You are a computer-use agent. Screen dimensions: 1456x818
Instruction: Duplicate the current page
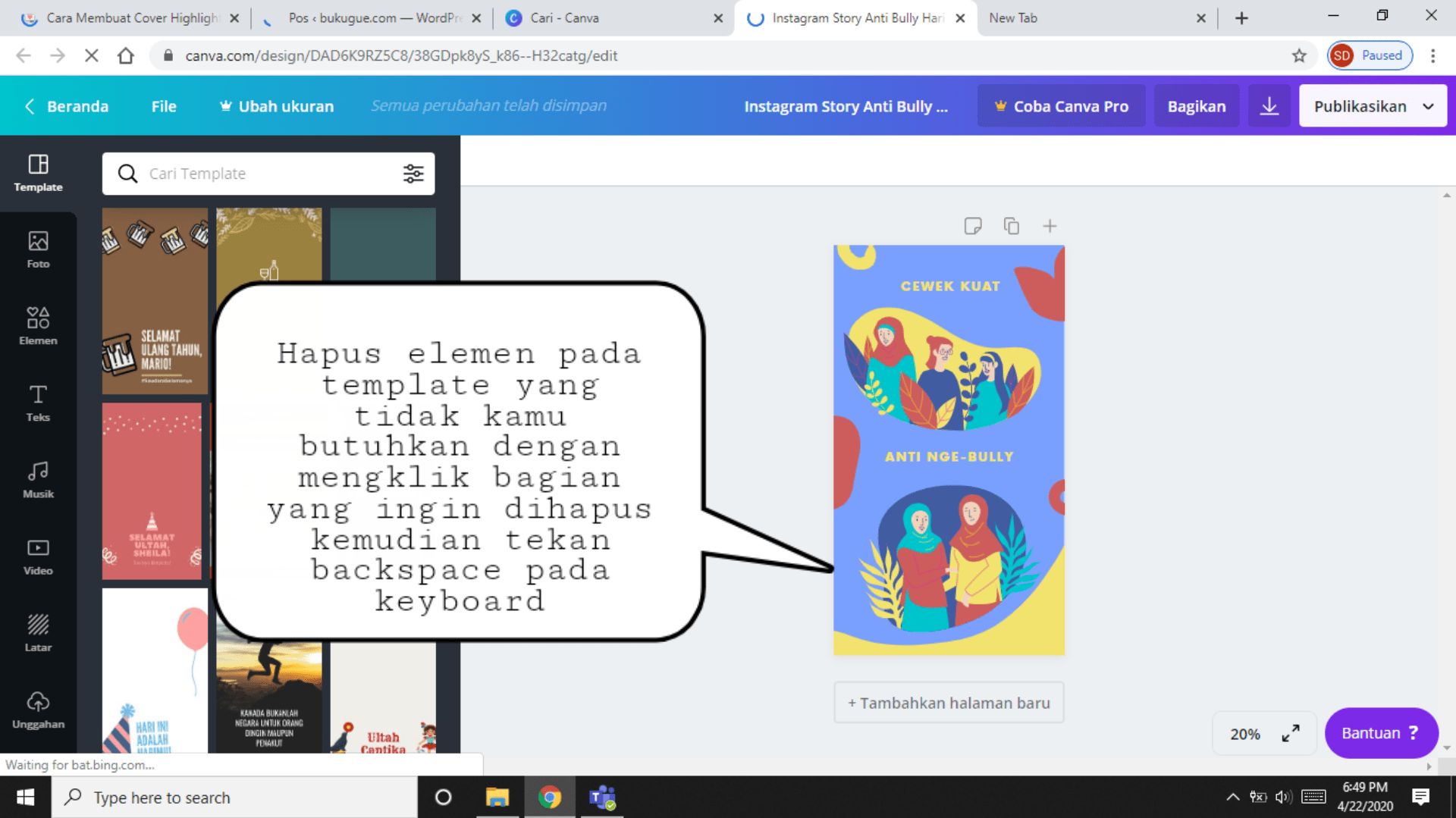coord(1011,225)
